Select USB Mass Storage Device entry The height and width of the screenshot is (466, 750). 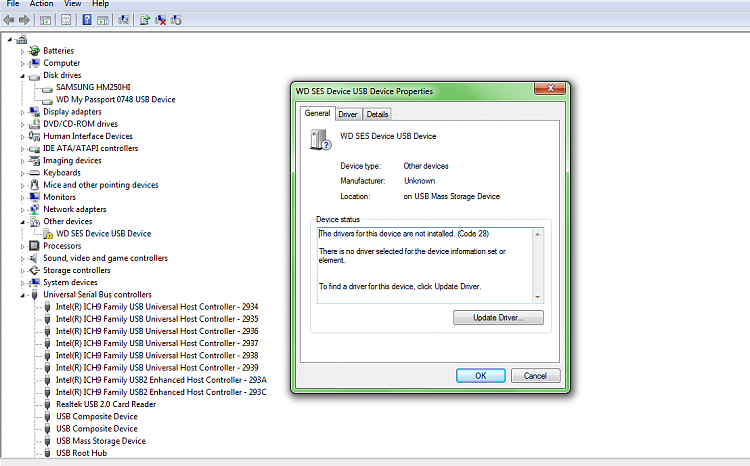[x=101, y=441]
